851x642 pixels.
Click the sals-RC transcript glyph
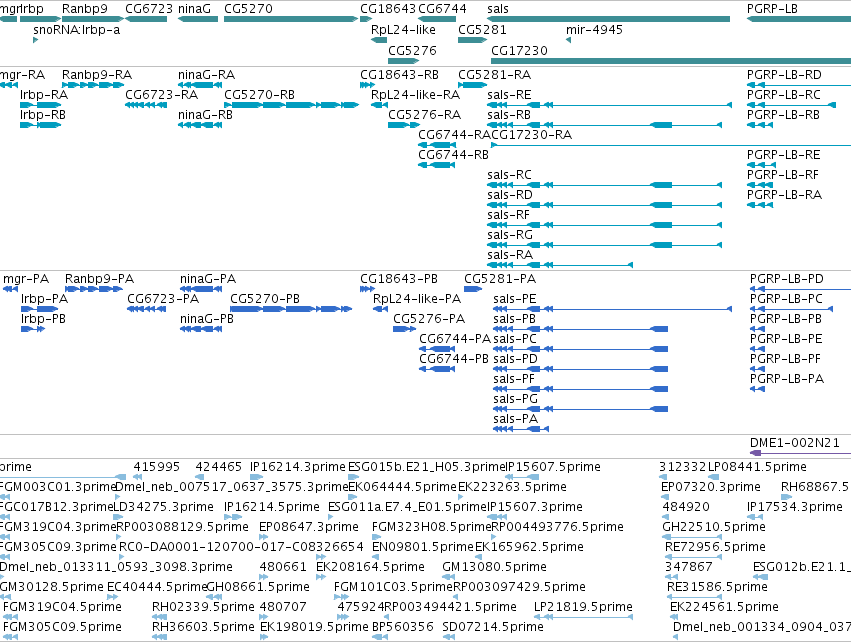(x=605, y=185)
